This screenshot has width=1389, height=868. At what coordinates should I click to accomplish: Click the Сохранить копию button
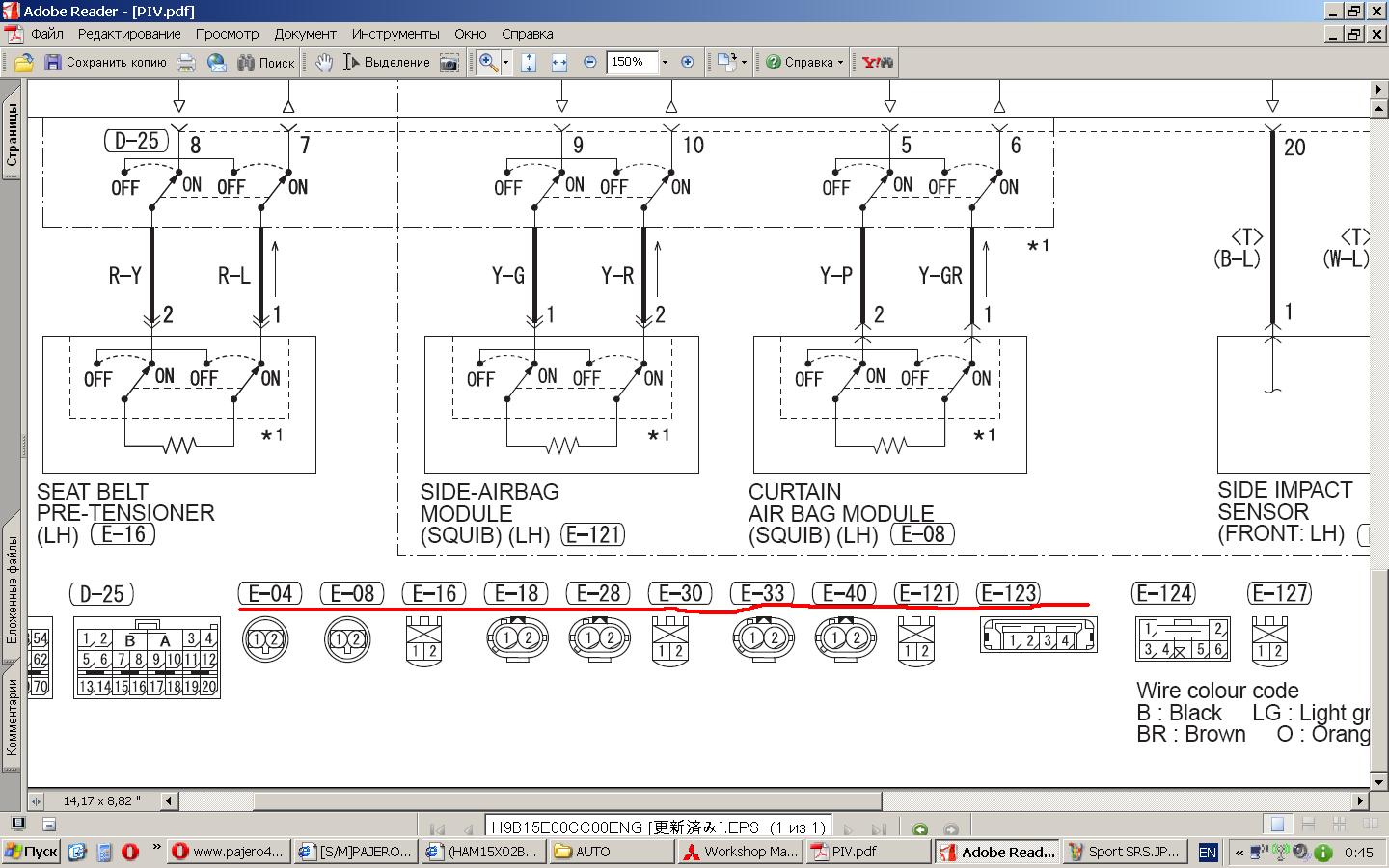[106, 63]
